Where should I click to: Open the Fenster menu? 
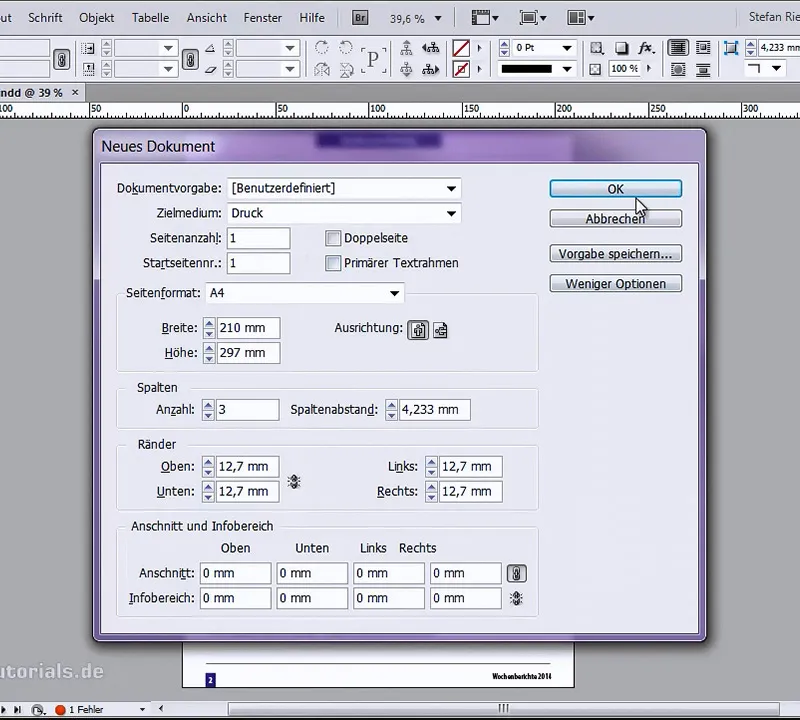[262, 18]
